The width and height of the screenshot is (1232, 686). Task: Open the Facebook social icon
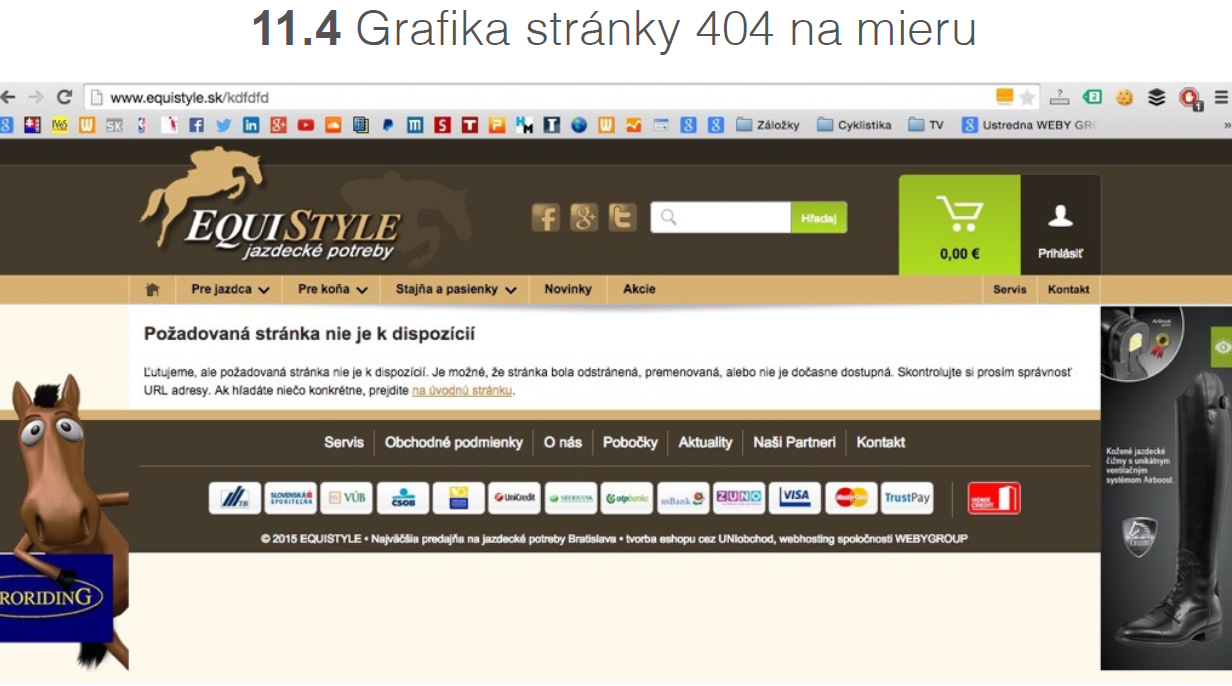[x=545, y=217]
